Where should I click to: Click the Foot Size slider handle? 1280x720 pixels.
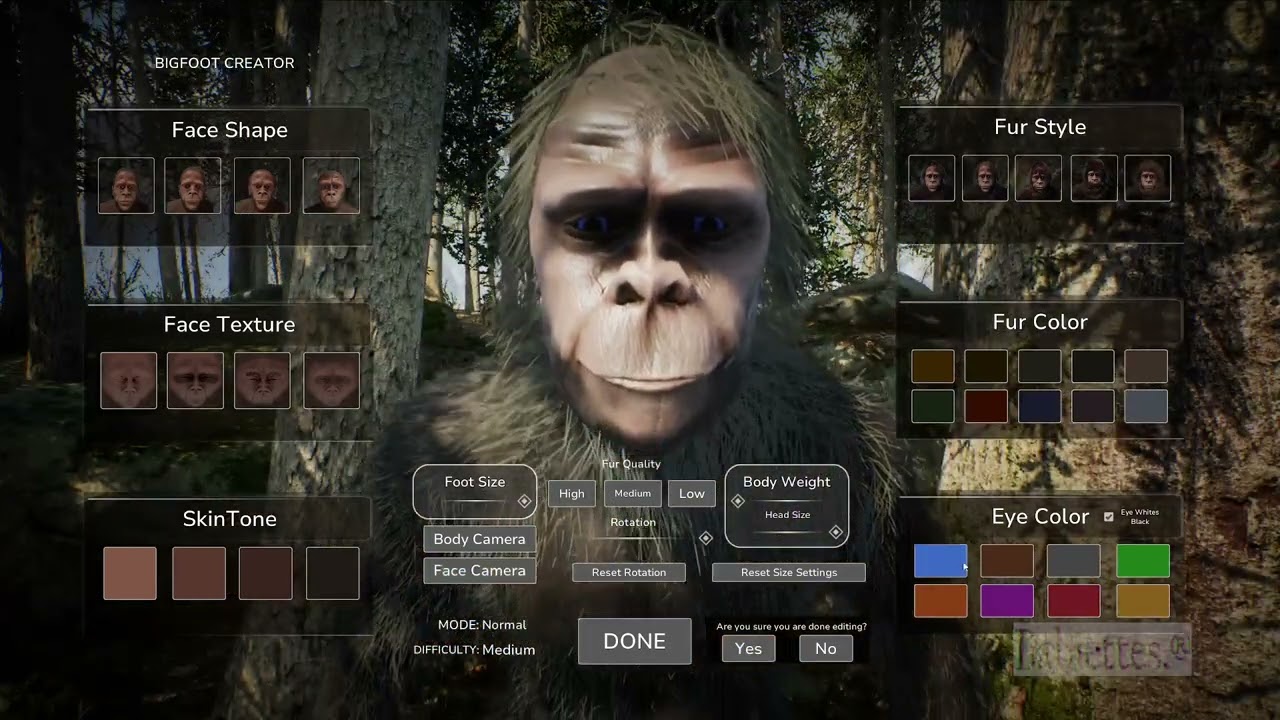(x=524, y=501)
